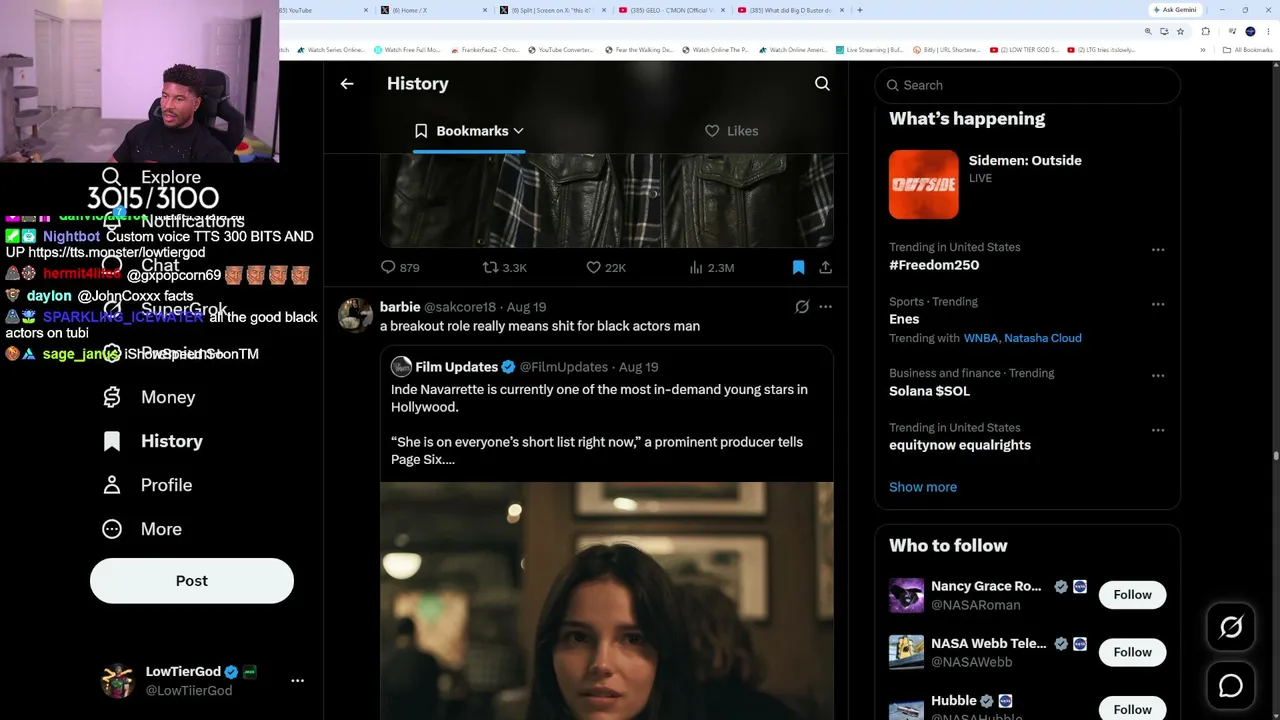Click Film Updates verified badge

point(508,367)
